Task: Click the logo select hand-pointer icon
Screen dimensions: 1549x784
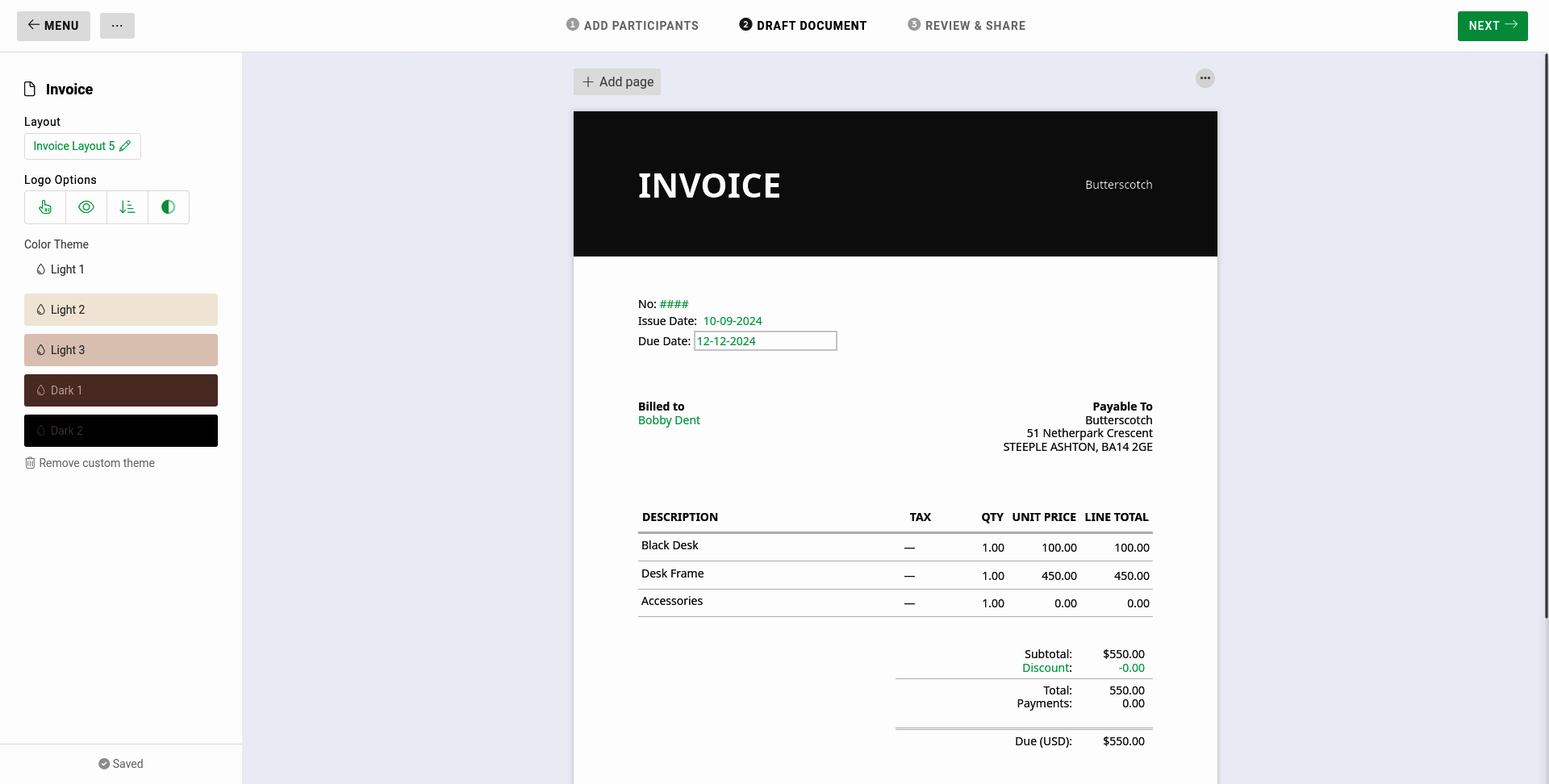Action: click(45, 207)
